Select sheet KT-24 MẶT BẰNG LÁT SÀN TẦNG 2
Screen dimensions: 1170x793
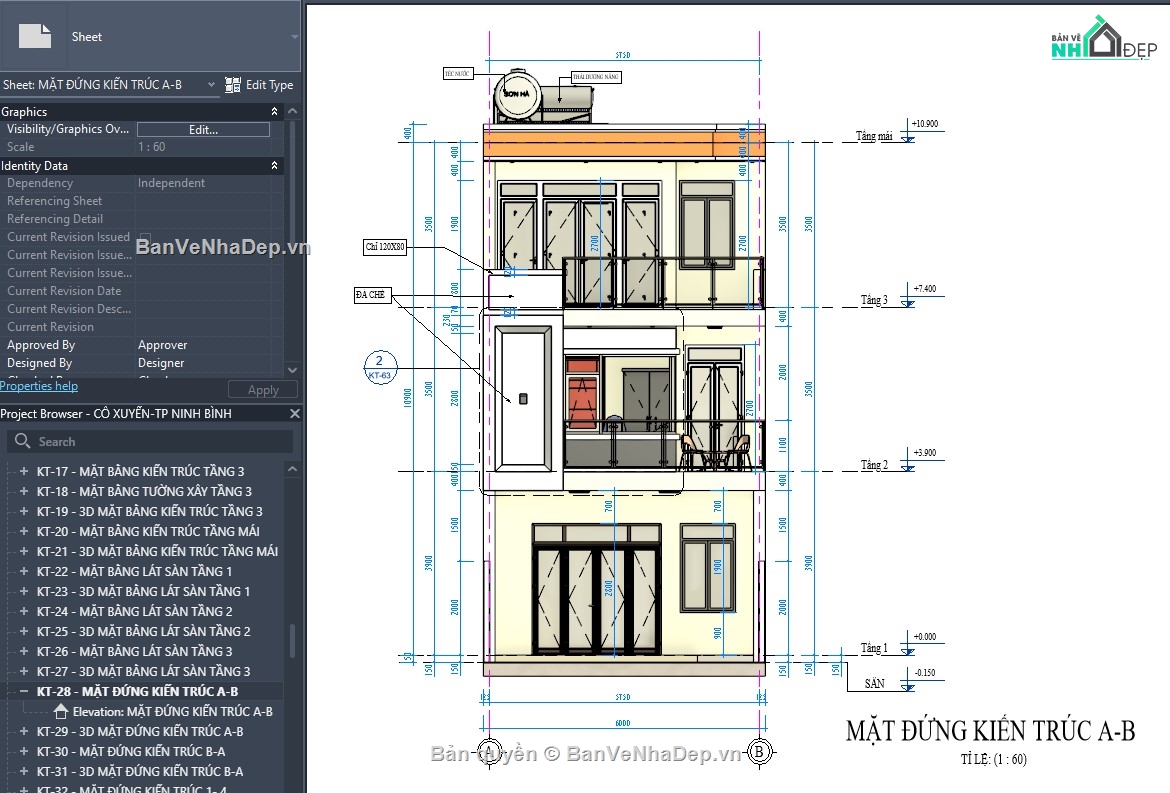click(134, 611)
